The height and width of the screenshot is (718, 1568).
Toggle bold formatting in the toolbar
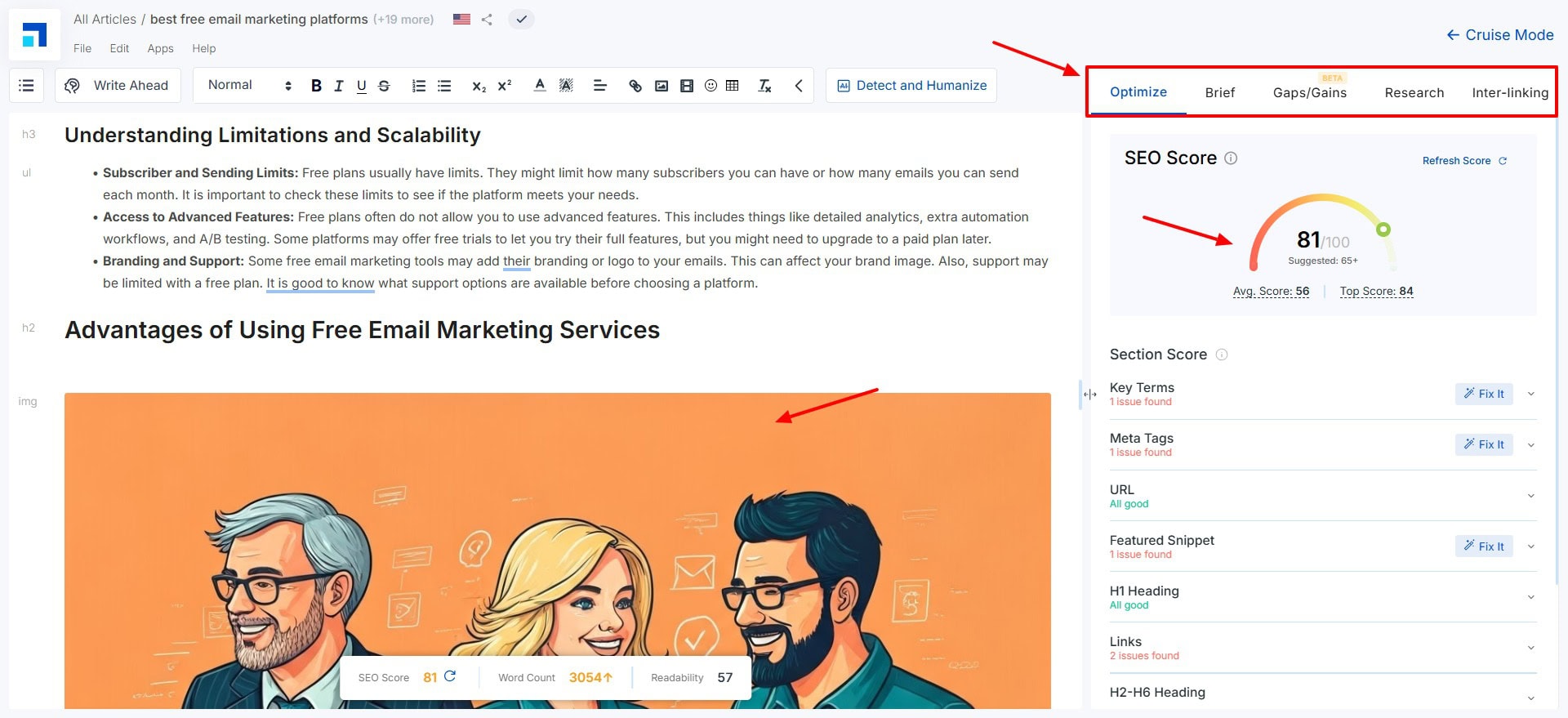tap(316, 86)
